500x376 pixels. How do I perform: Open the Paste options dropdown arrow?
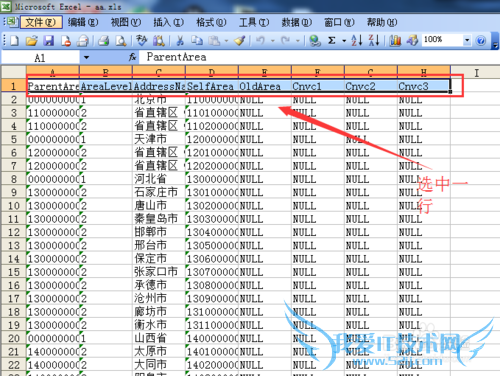coord(226,41)
